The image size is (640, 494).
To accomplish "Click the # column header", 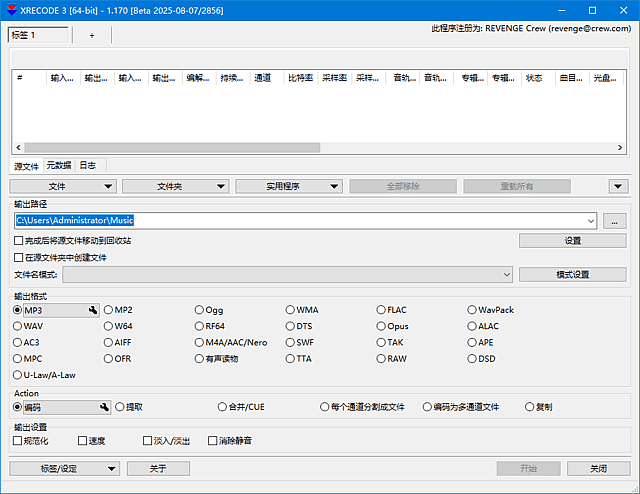I will [x=29, y=78].
